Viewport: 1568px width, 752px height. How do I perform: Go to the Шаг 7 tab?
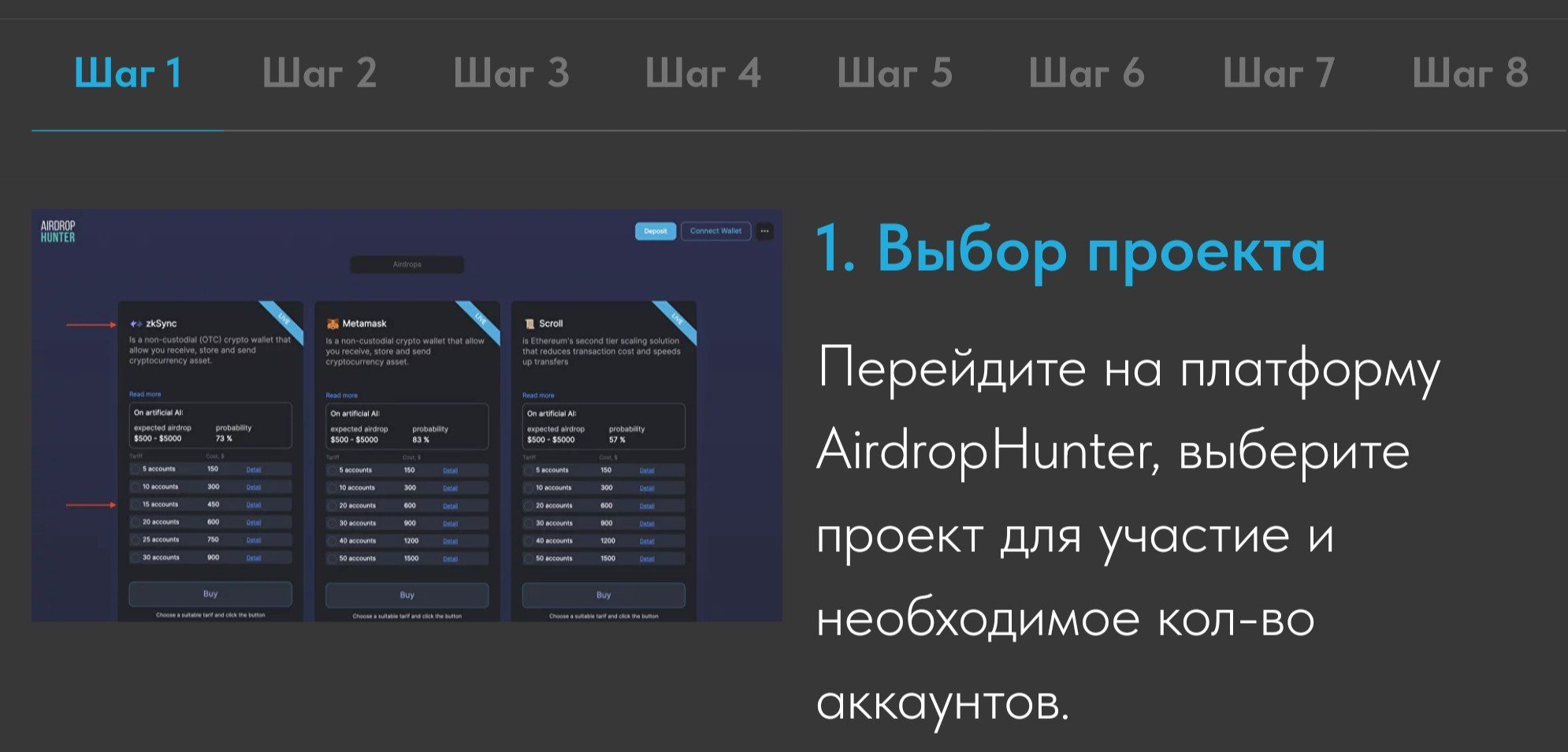(1279, 74)
